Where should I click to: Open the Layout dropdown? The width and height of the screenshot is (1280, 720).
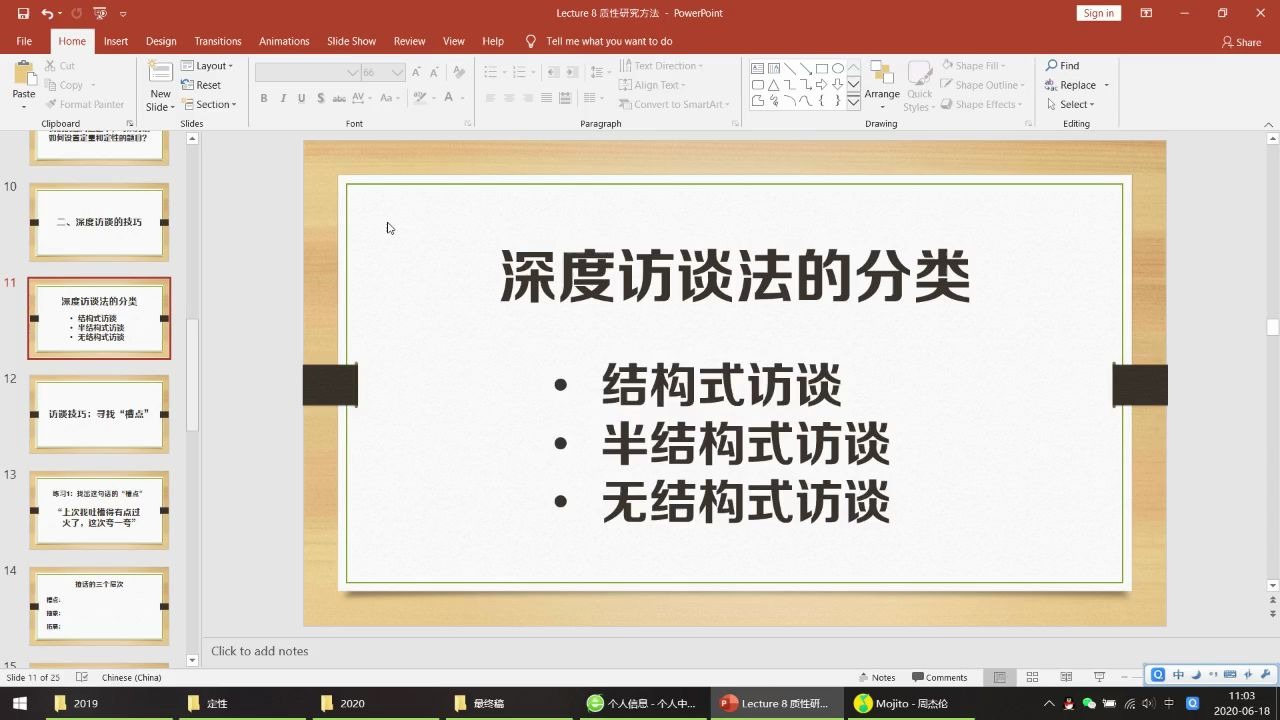pyautogui.click(x=207, y=66)
